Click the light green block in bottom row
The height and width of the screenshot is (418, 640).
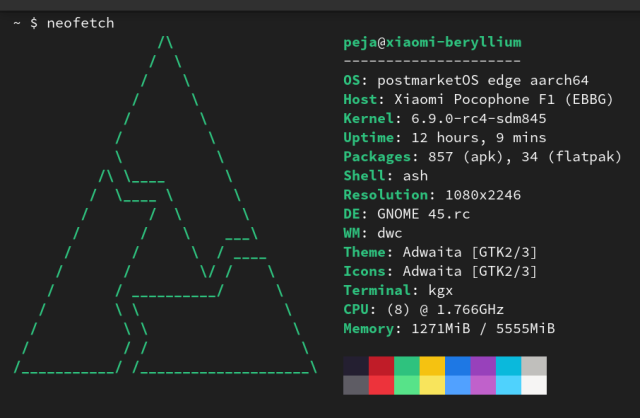click(407, 385)
